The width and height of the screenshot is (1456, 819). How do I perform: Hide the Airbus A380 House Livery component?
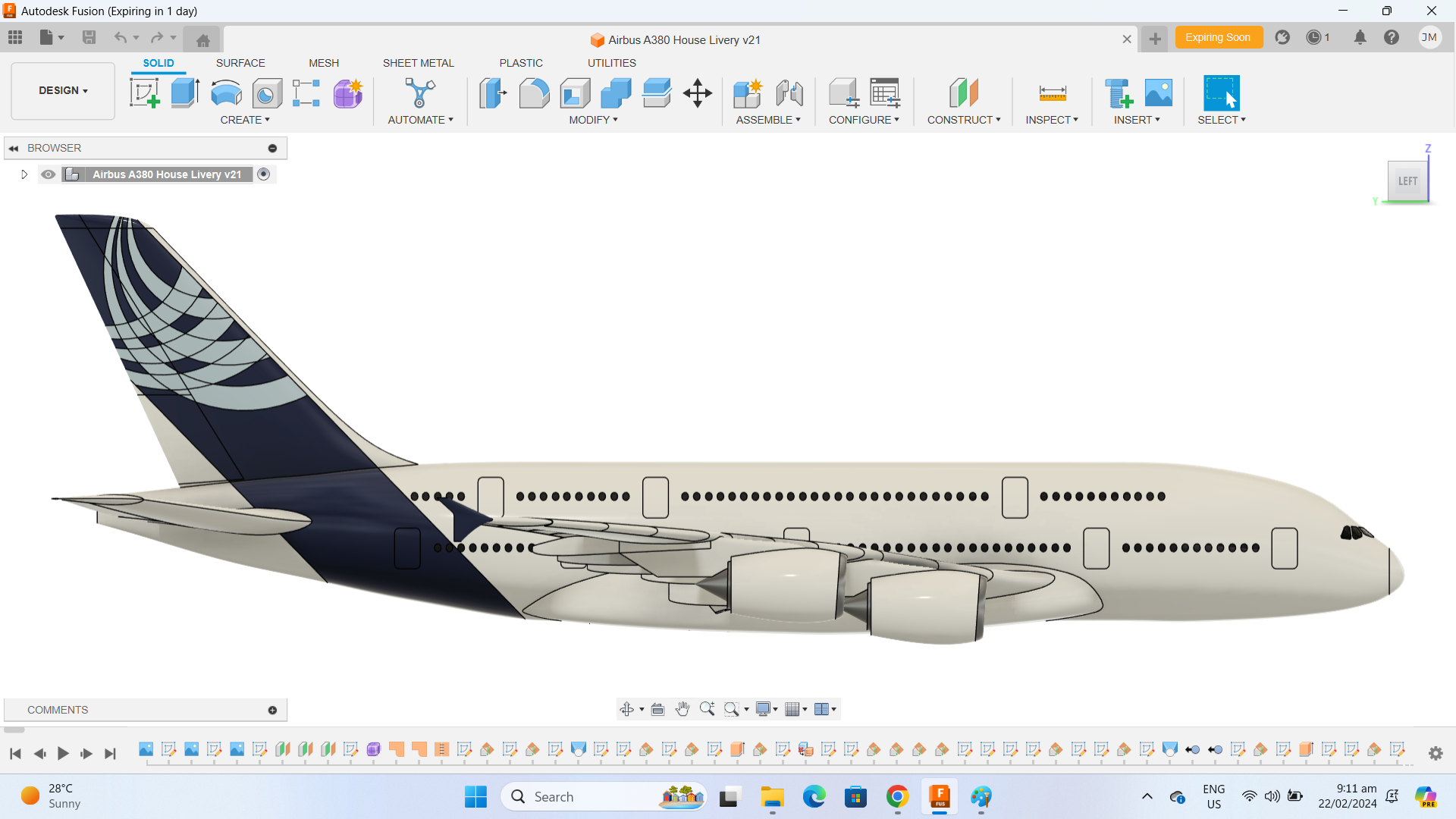coord(48,174)
